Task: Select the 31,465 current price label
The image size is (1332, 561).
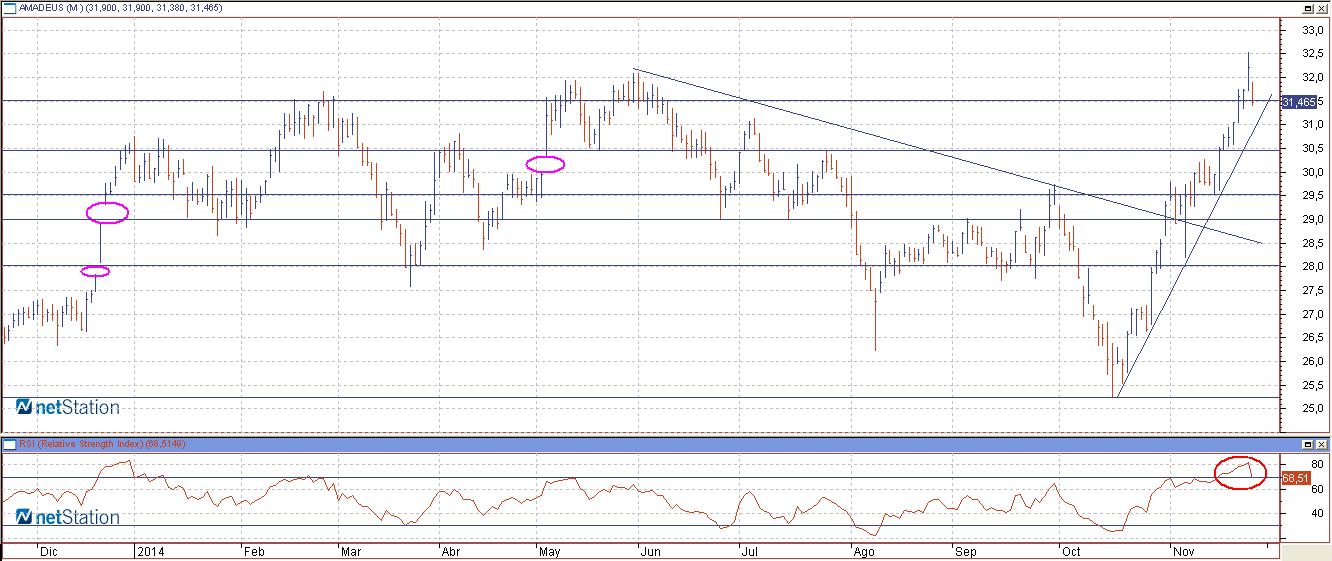Action: (x=1298, y=102)
